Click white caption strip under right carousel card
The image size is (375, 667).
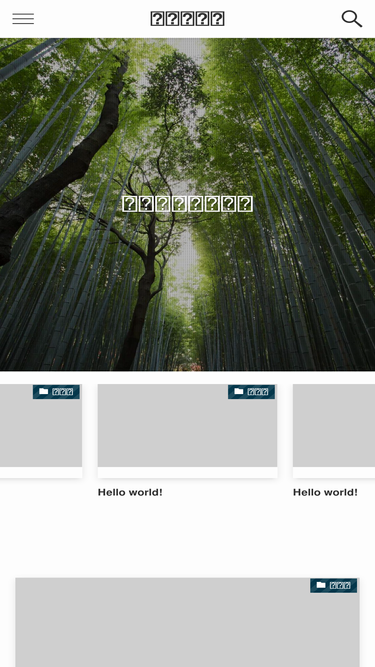point(334,472)
